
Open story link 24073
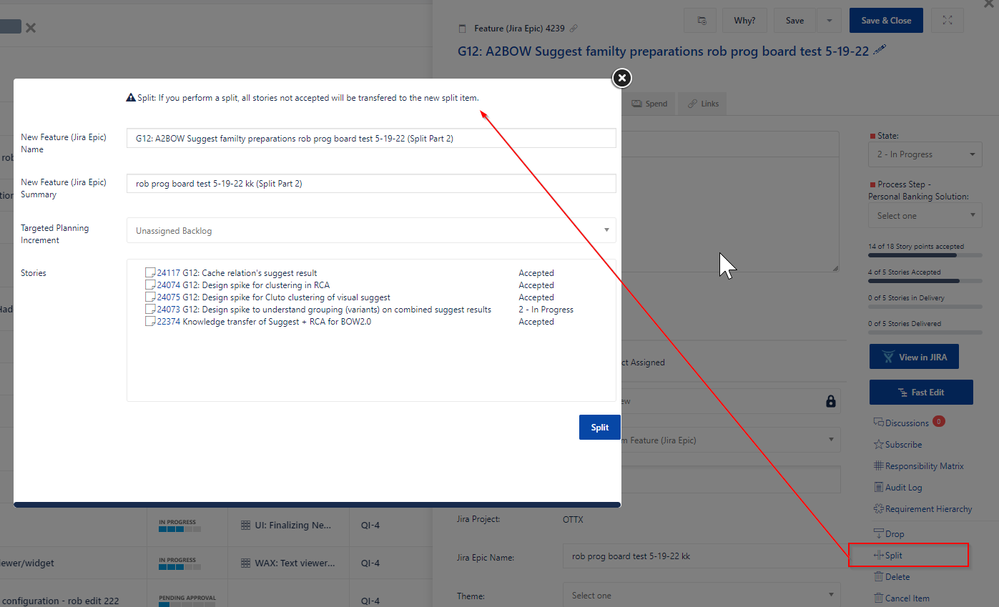[x=169, y=310]
